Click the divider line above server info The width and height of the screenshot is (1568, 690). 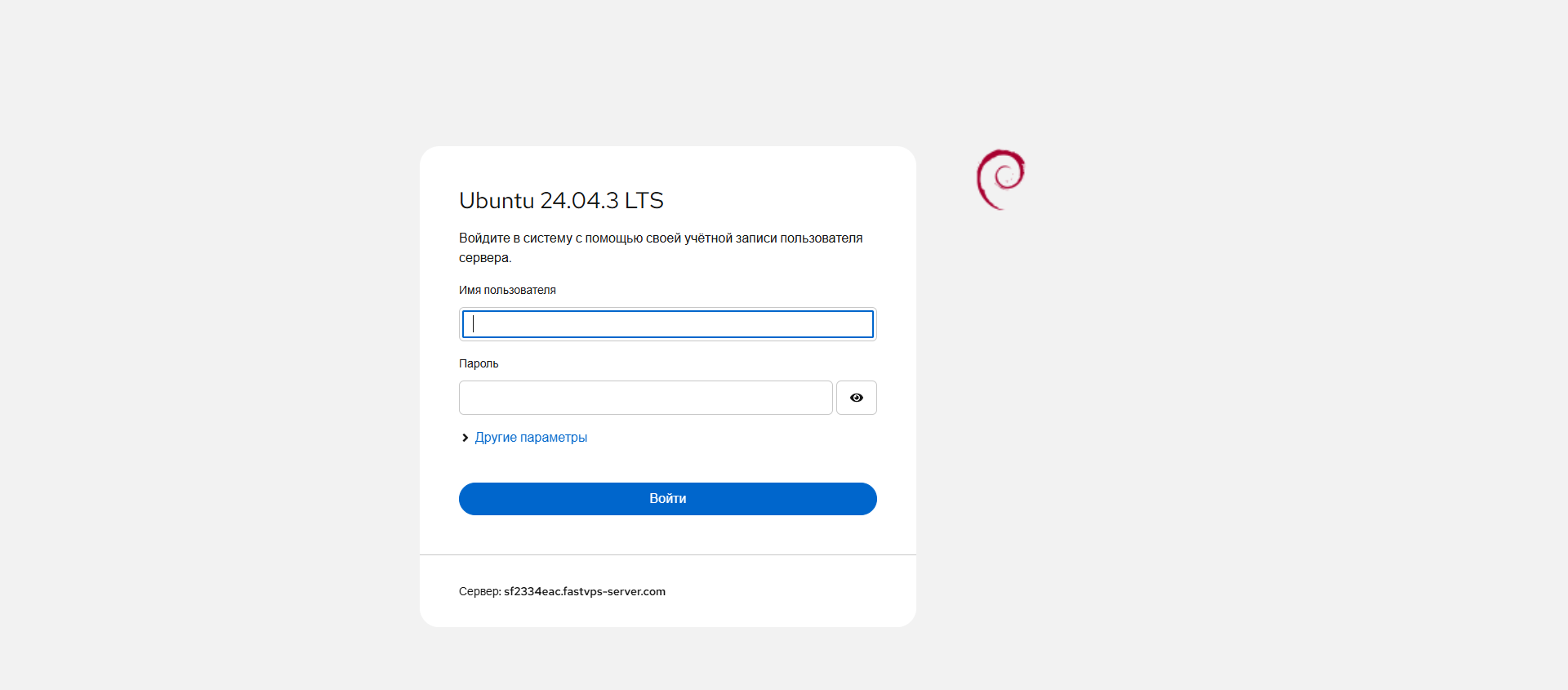point(667,555)
